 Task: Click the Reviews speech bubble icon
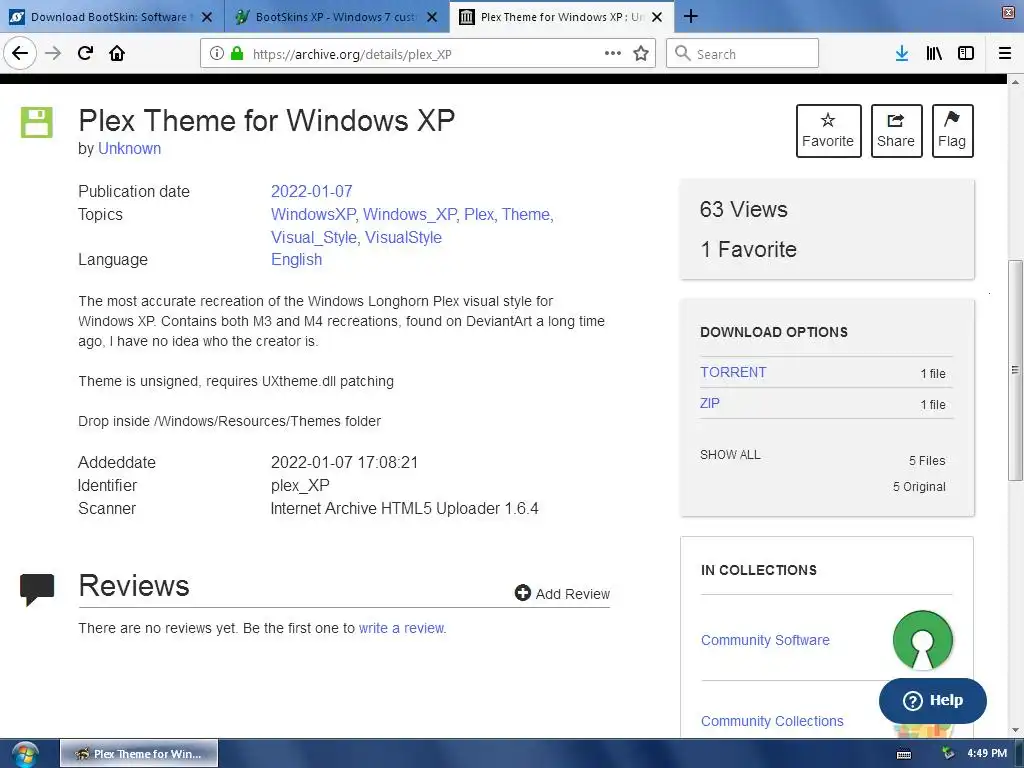[37, 588]
